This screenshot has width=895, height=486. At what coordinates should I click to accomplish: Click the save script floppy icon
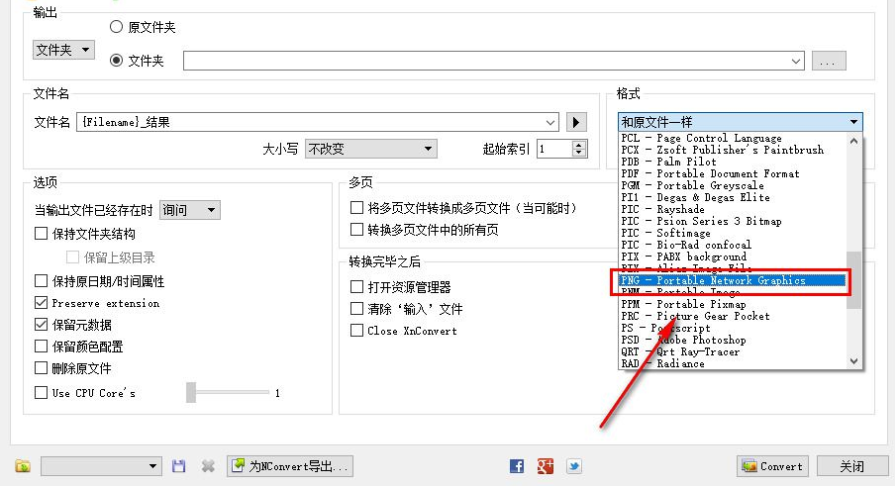(x=179, y=466)
